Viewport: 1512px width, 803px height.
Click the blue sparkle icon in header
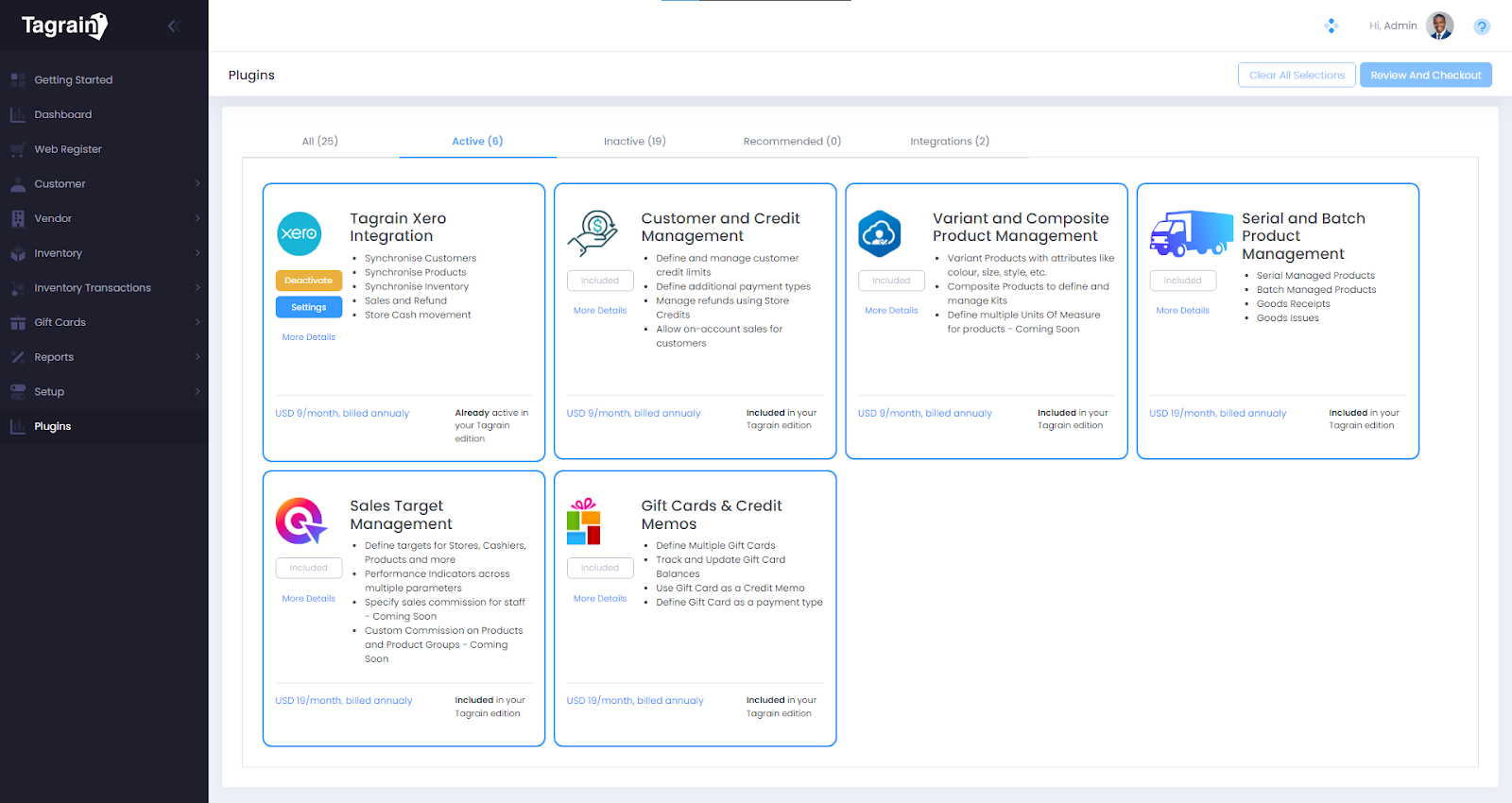[x=1332, y=26]
